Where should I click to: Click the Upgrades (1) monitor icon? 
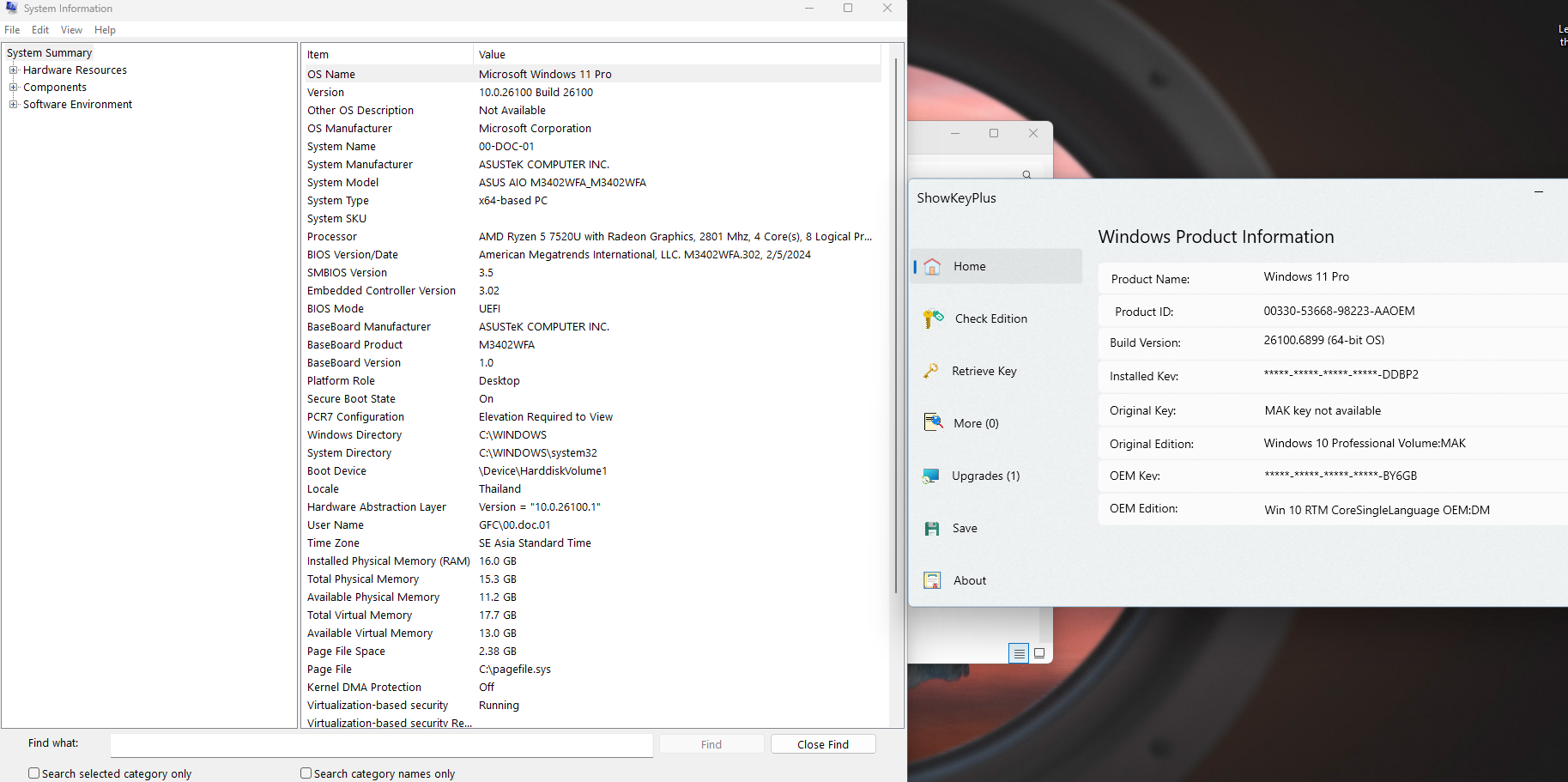coord(931,476)
